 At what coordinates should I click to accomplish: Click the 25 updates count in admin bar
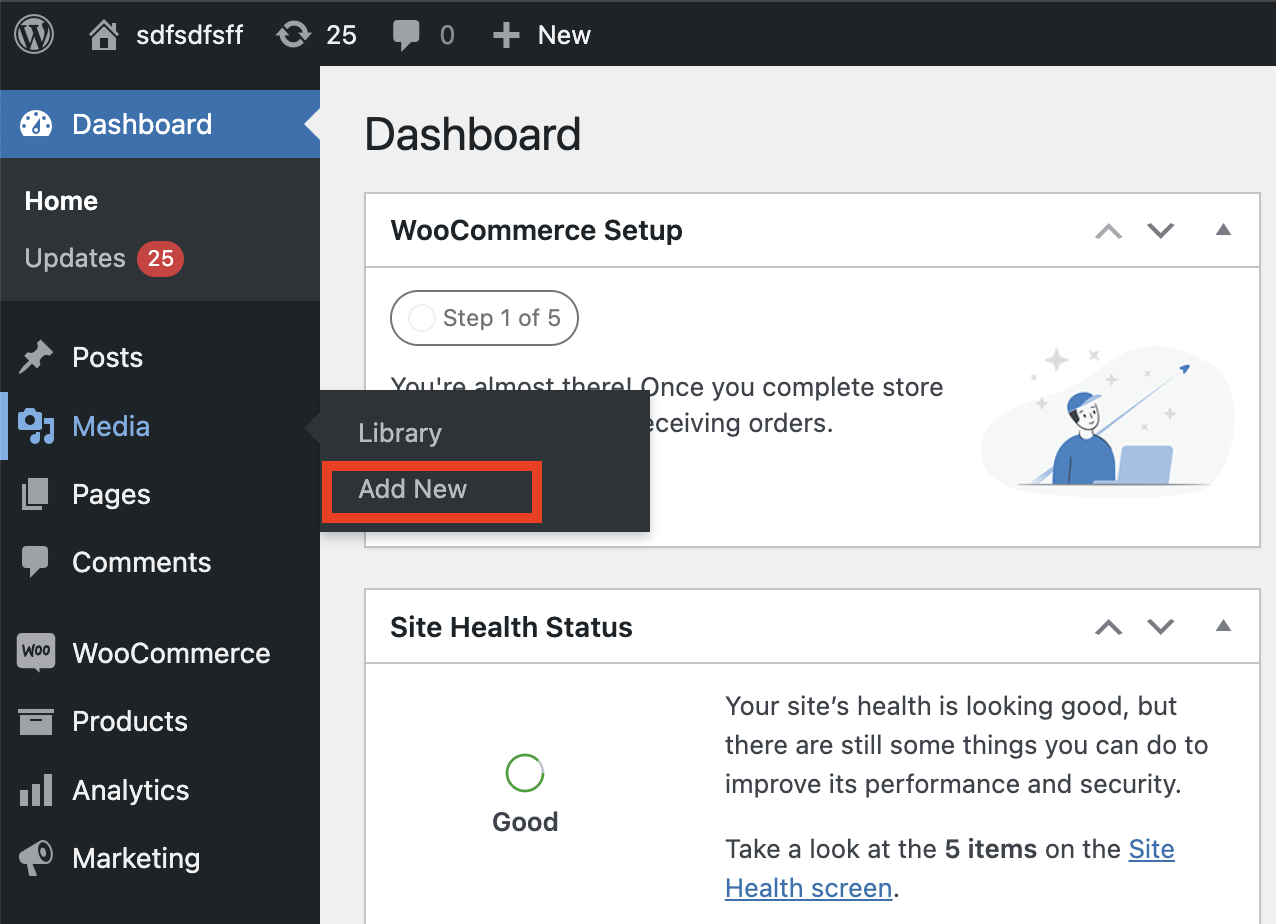[341, 35]
